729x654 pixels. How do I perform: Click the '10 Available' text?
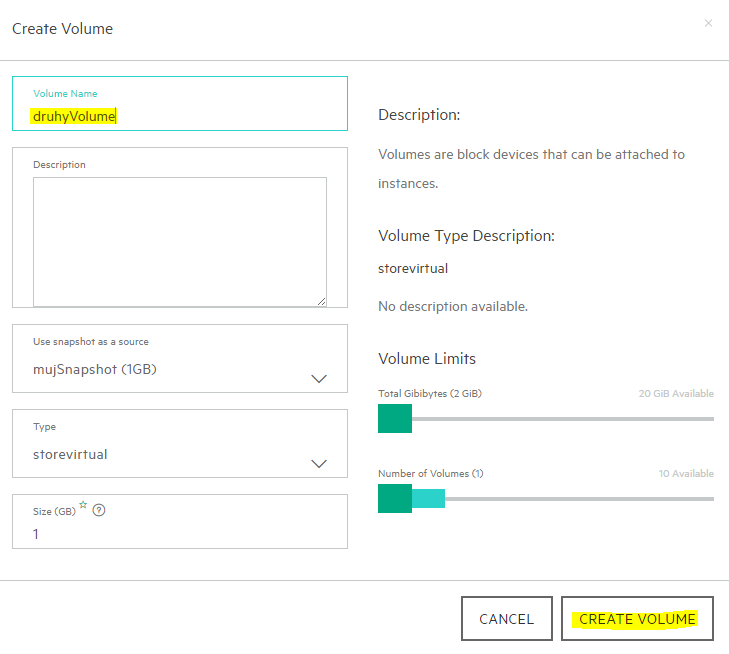click(x=686, y=474)
